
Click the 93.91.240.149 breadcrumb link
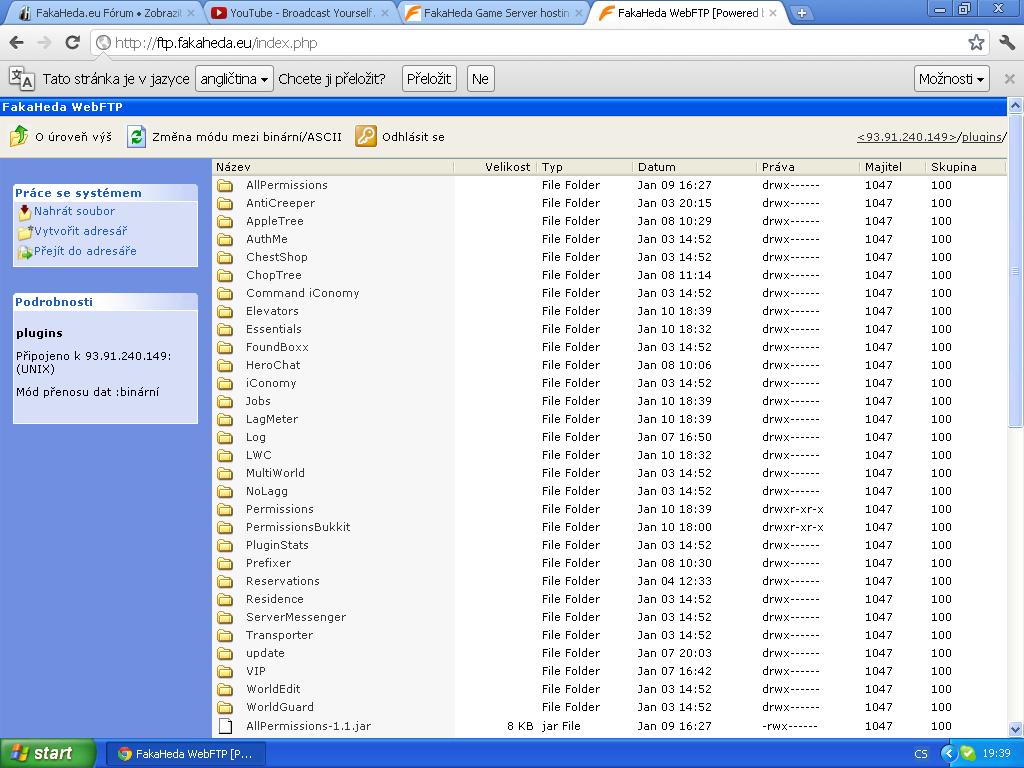(907, 137)
